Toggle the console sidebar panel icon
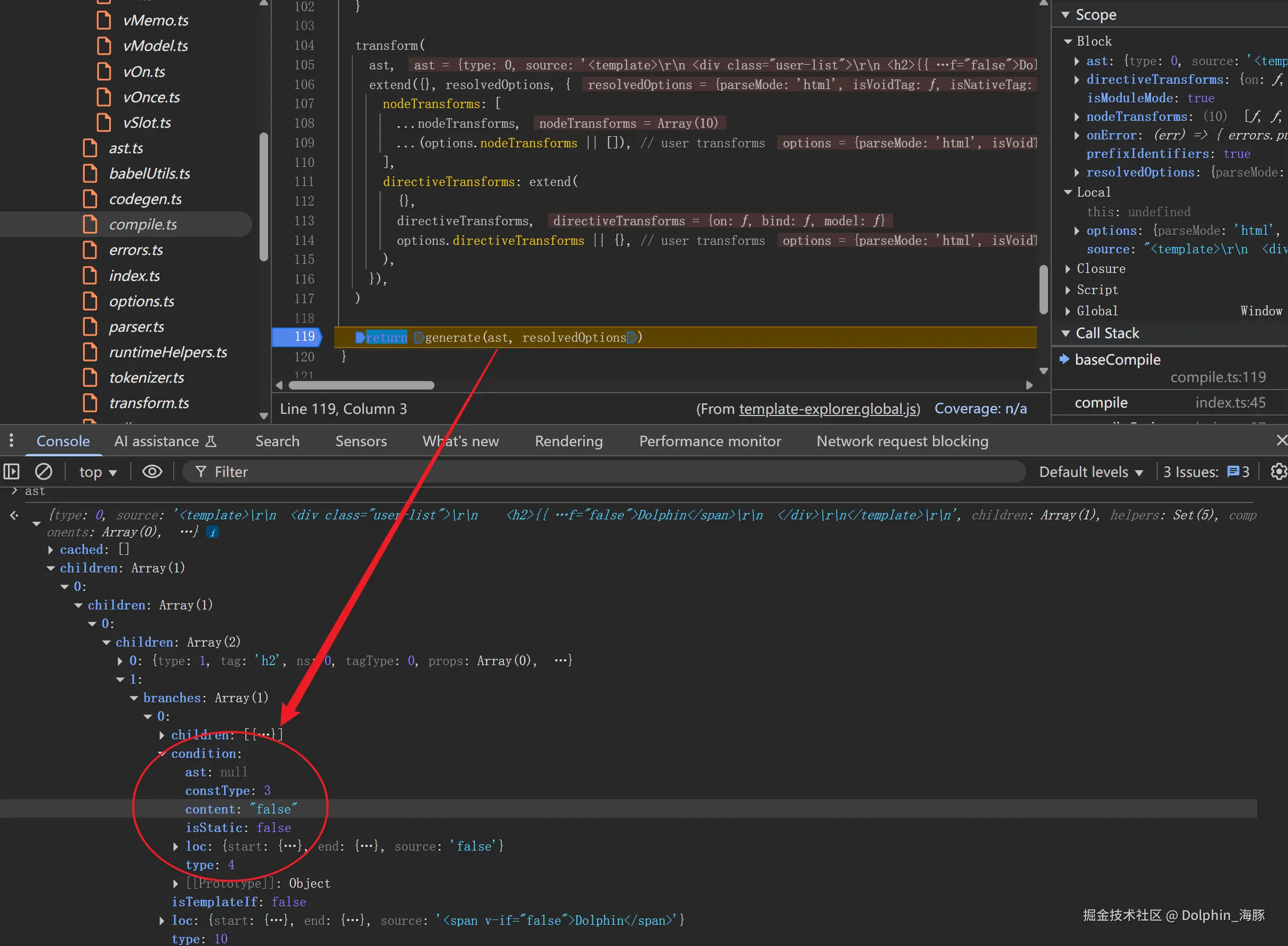This screenshot has height=946, width=1288. [x=12, y=472]
